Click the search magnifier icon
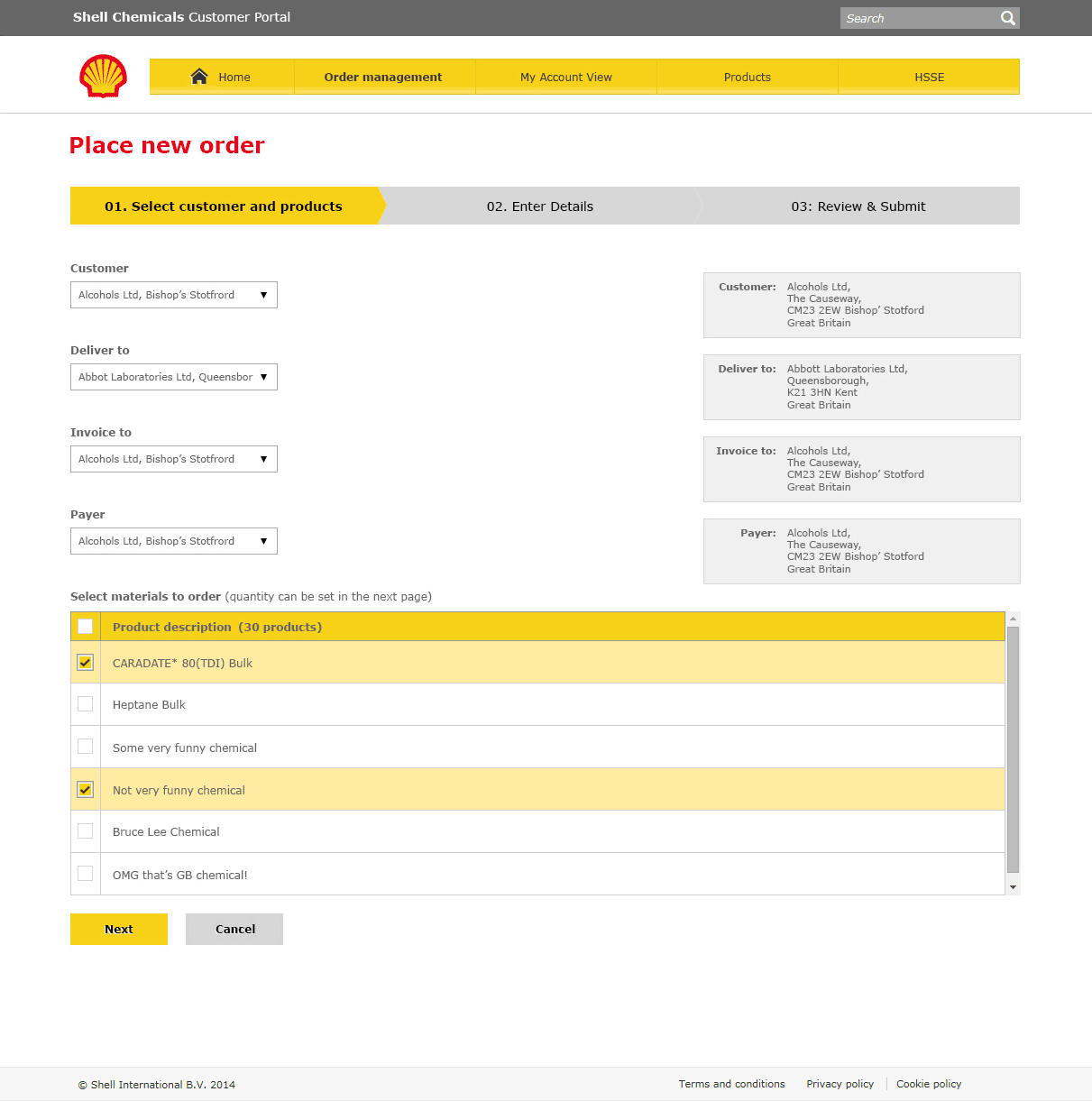The image size is (1092, 1101). 1006,17
